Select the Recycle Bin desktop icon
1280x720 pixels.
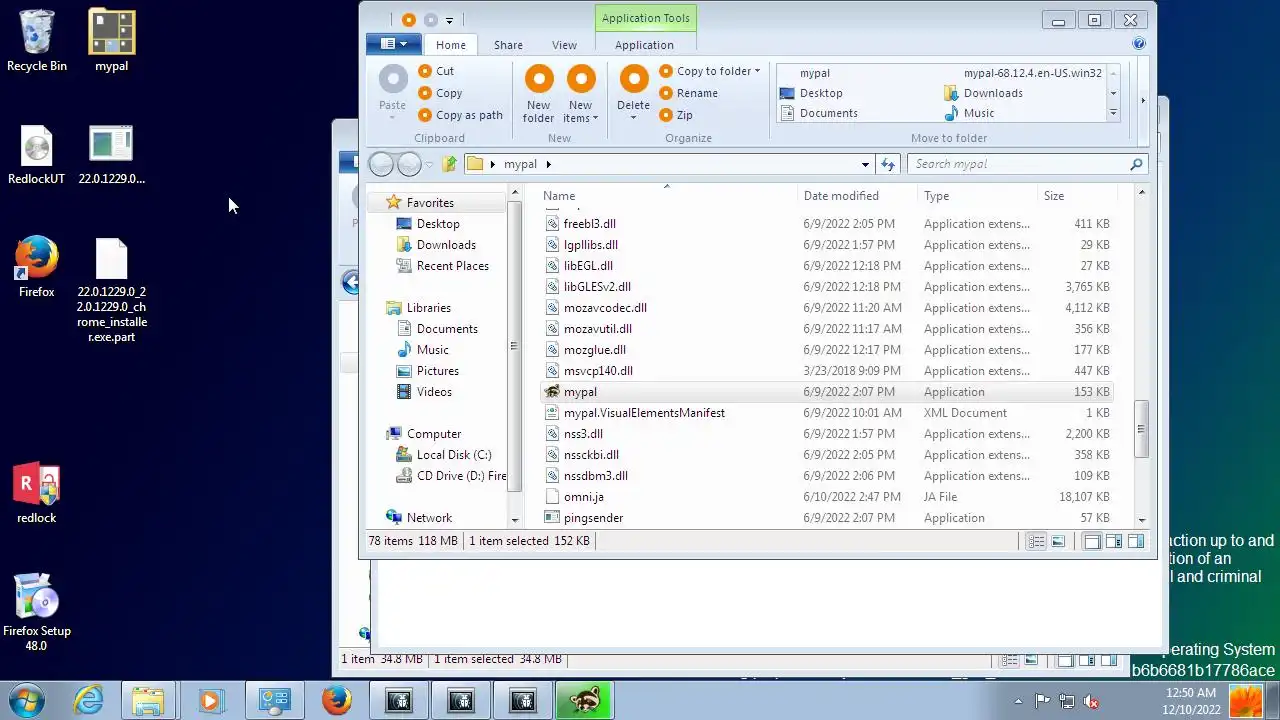pos(37,42)
